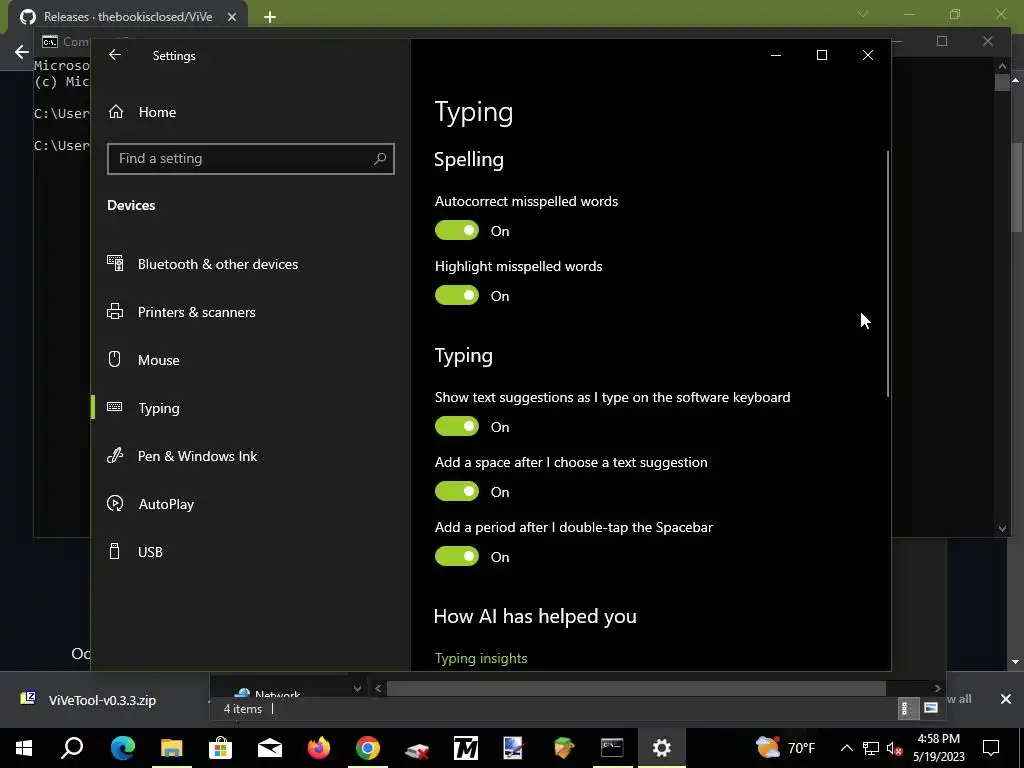Click the search magnifier in Find a setting
The width and height of the screenshot is (1024, 768).
380,159
